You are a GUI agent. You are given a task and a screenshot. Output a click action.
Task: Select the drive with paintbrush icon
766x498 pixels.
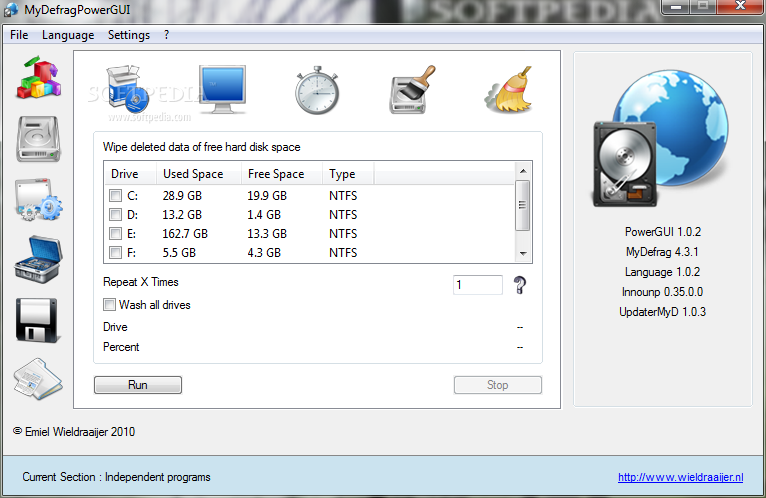412,90
